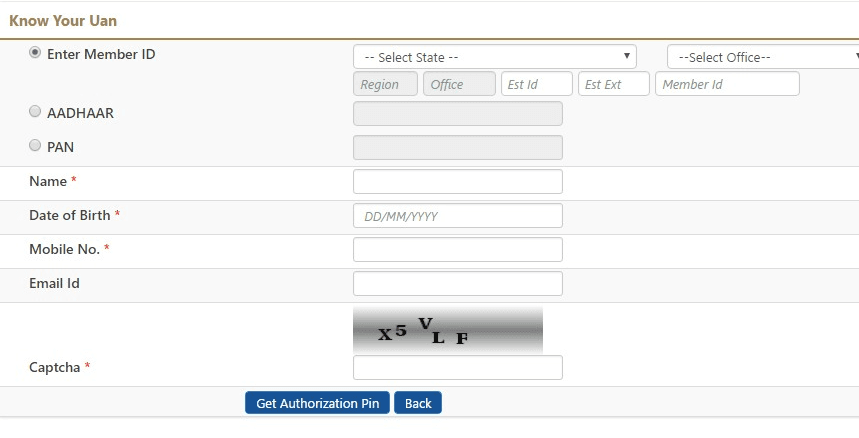The height and width of the screenshot is (438, 859).
Task: Select the Enter Member ID radio button
Action: (35, 53)
